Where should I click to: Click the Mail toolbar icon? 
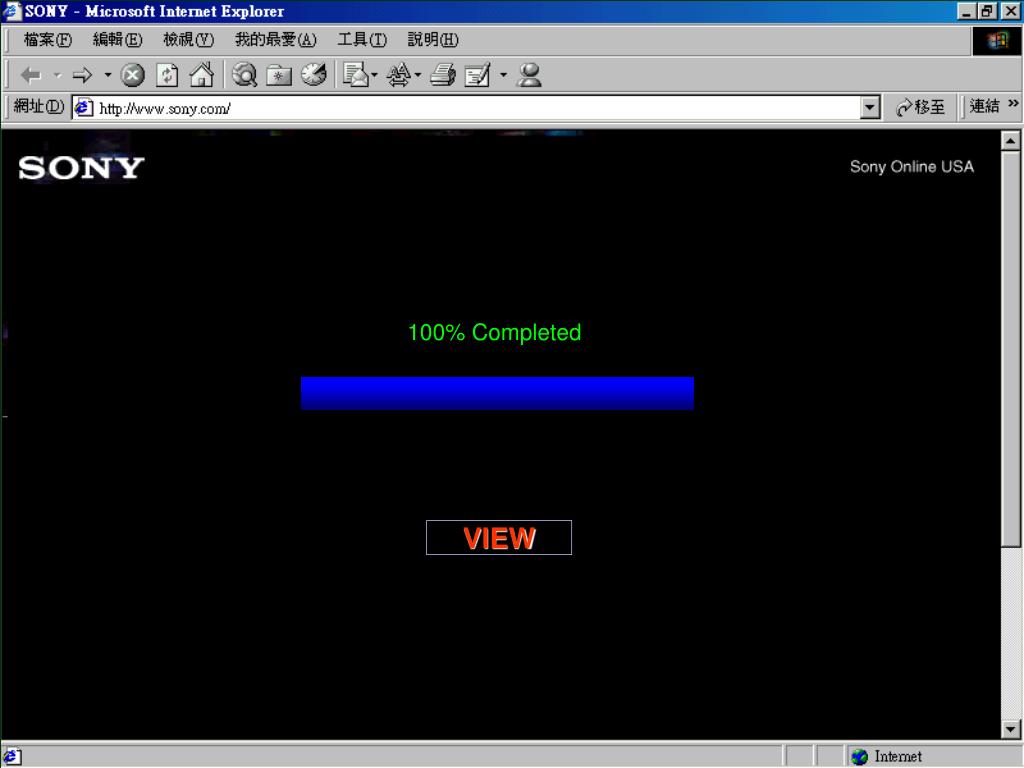[356, 75]
